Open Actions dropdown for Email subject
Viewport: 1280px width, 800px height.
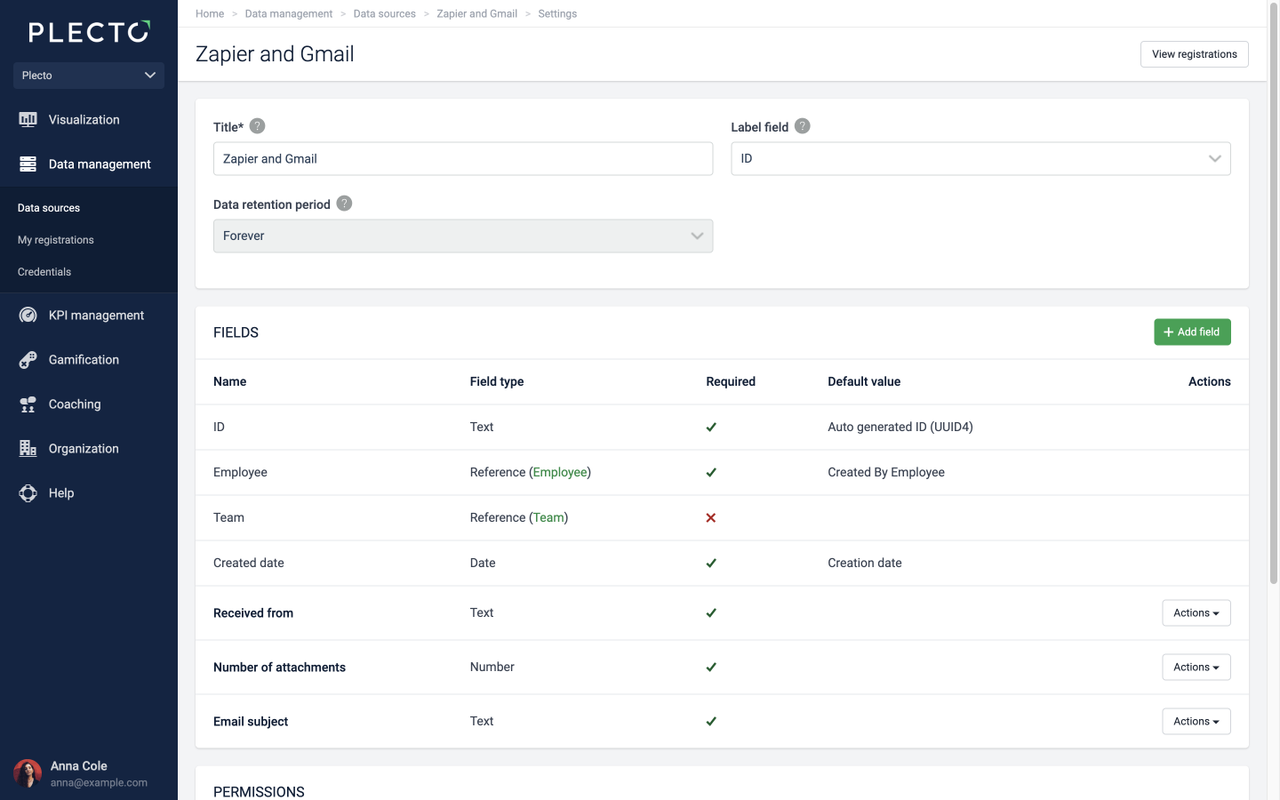tap(1196, 721)
